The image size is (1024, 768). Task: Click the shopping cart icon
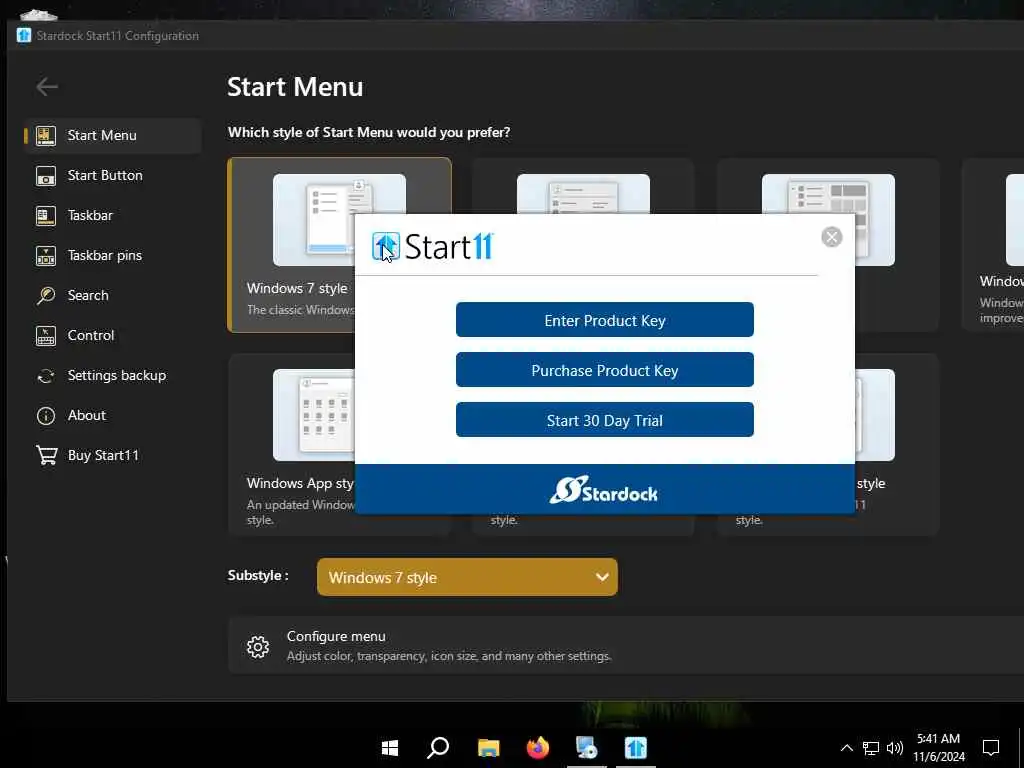click(x=46, y=455)
